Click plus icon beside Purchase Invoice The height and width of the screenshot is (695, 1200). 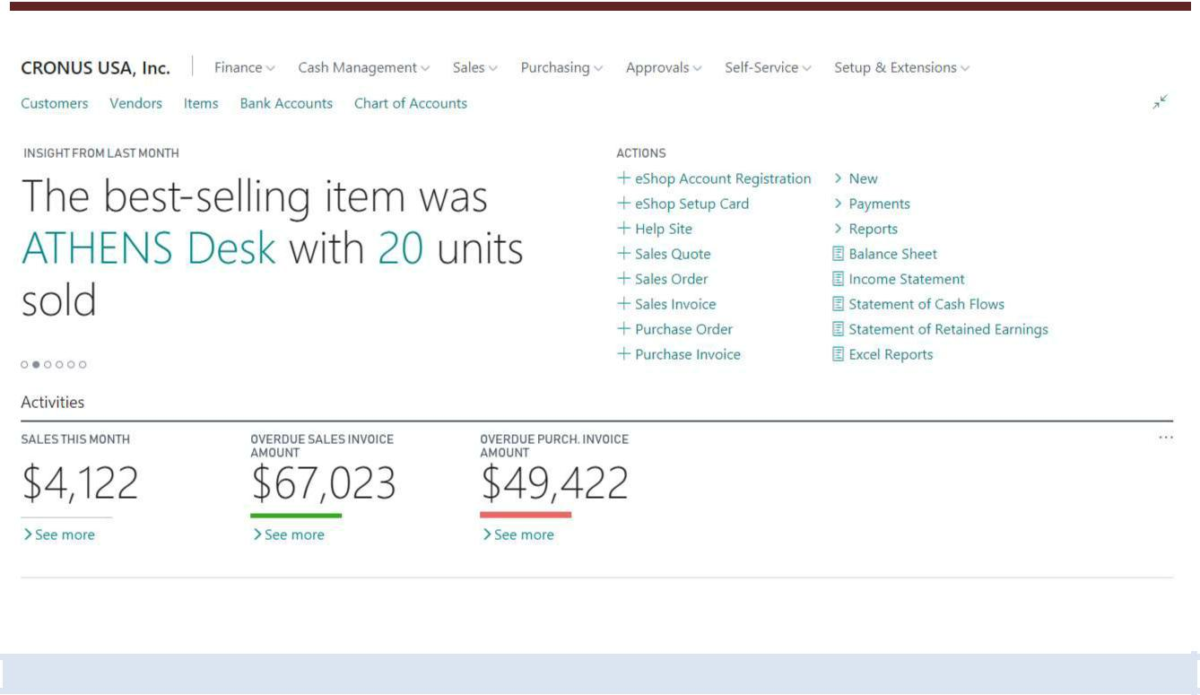(624, 354)
